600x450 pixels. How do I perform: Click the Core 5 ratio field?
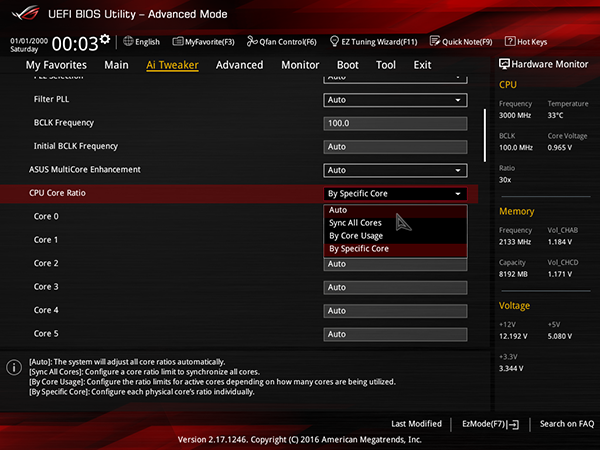click(395, 334)
